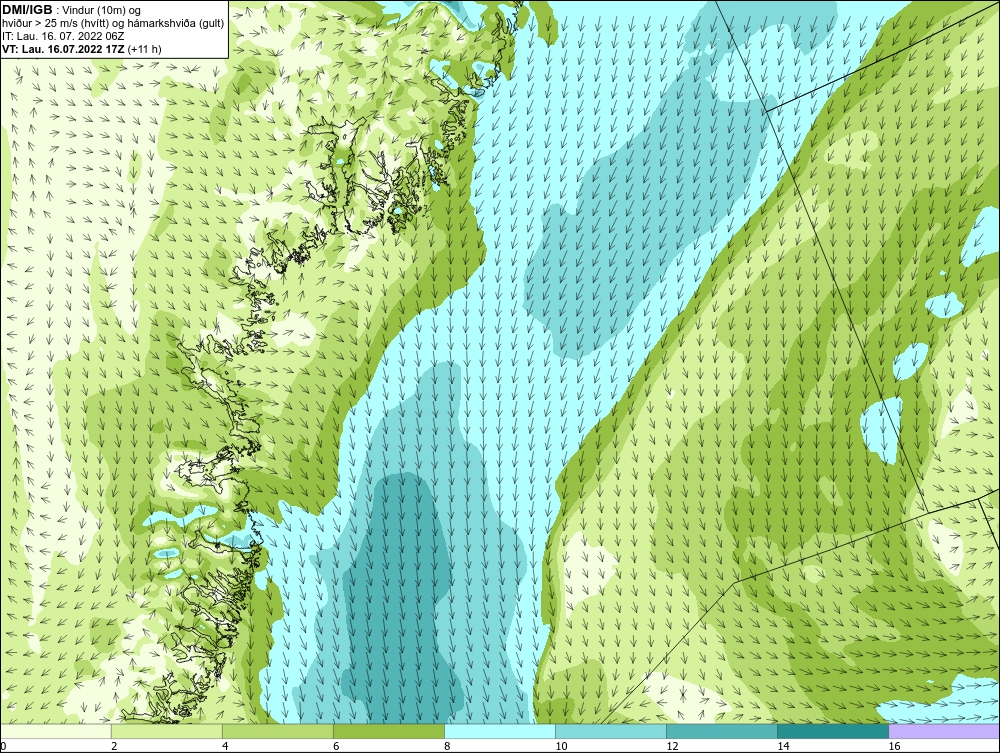Click the 8–10 m/s pale cyan swatch
This screenshot has height=753, width=1000.
click(x=500, y=731)
